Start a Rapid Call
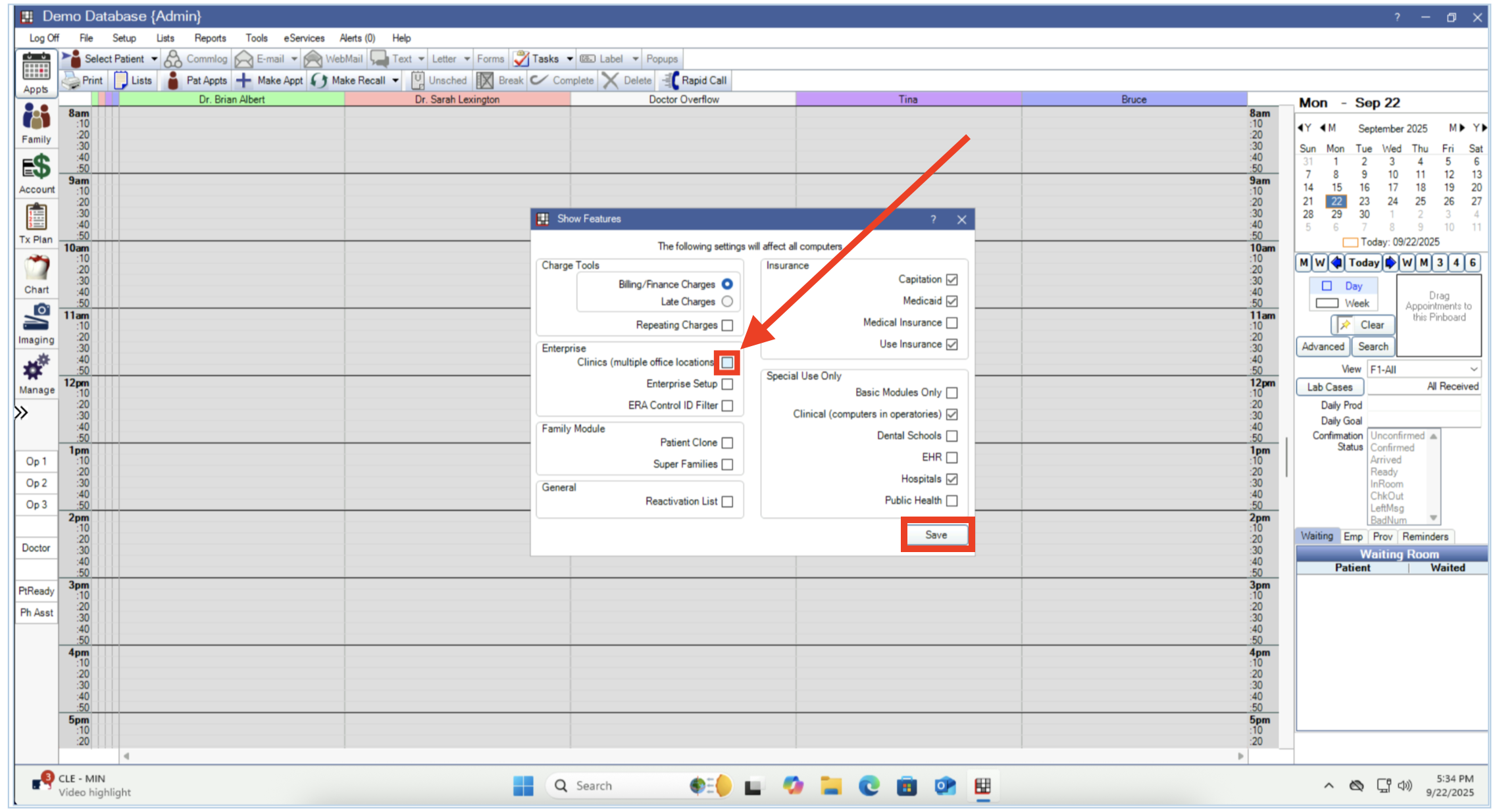 tap(694, 80)
